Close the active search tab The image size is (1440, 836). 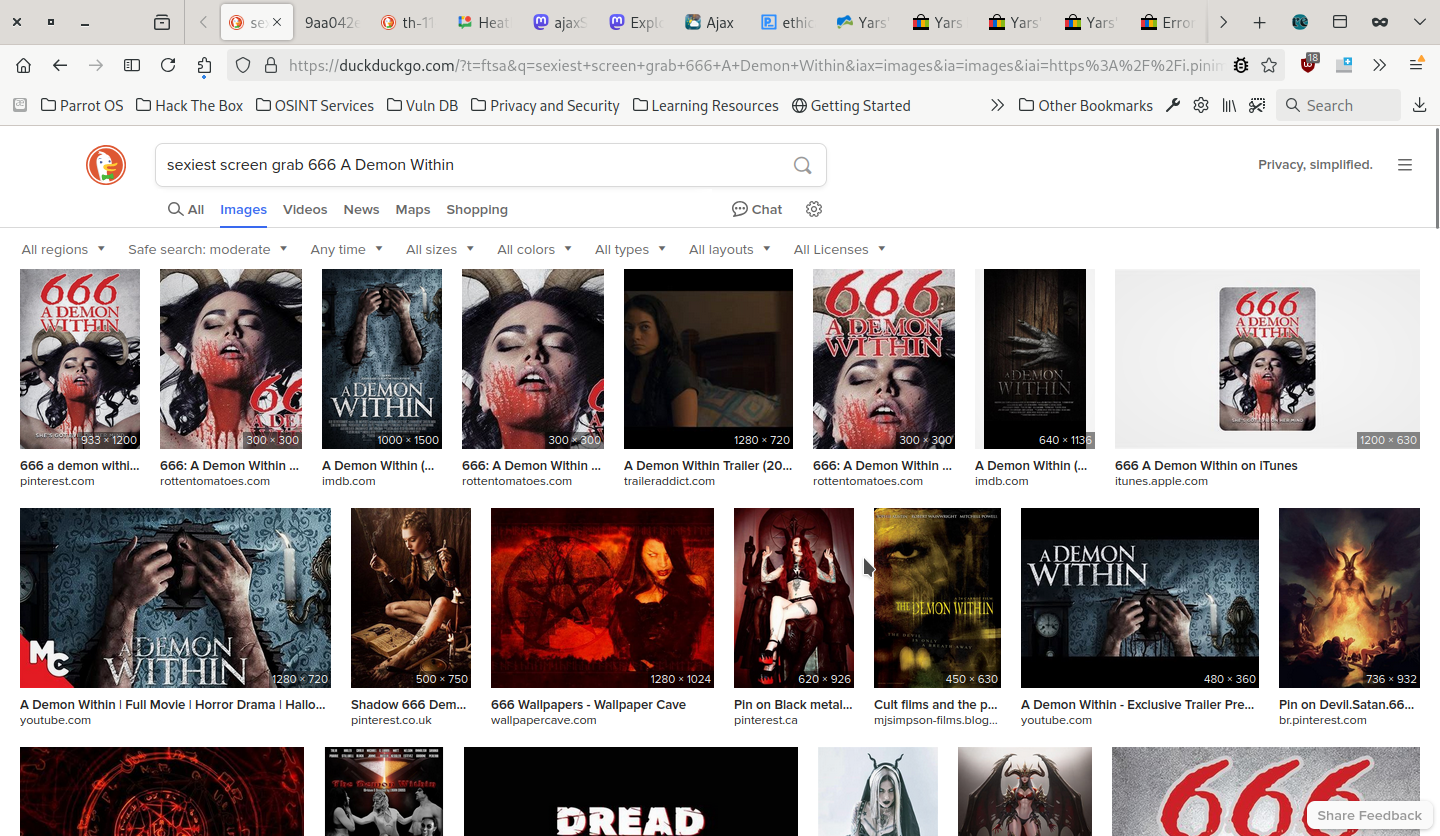pyautogui.click(x=277, y=22)
